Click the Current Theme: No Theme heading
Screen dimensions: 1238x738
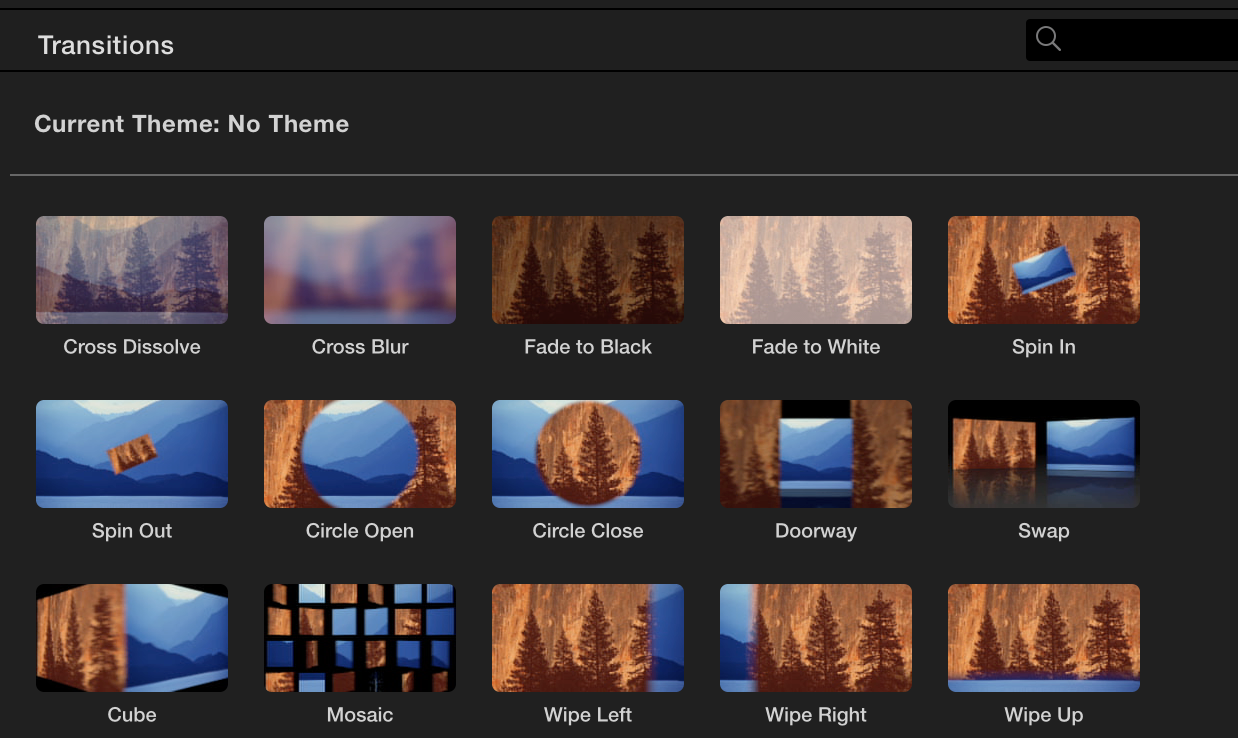click(x=192, y=124)
